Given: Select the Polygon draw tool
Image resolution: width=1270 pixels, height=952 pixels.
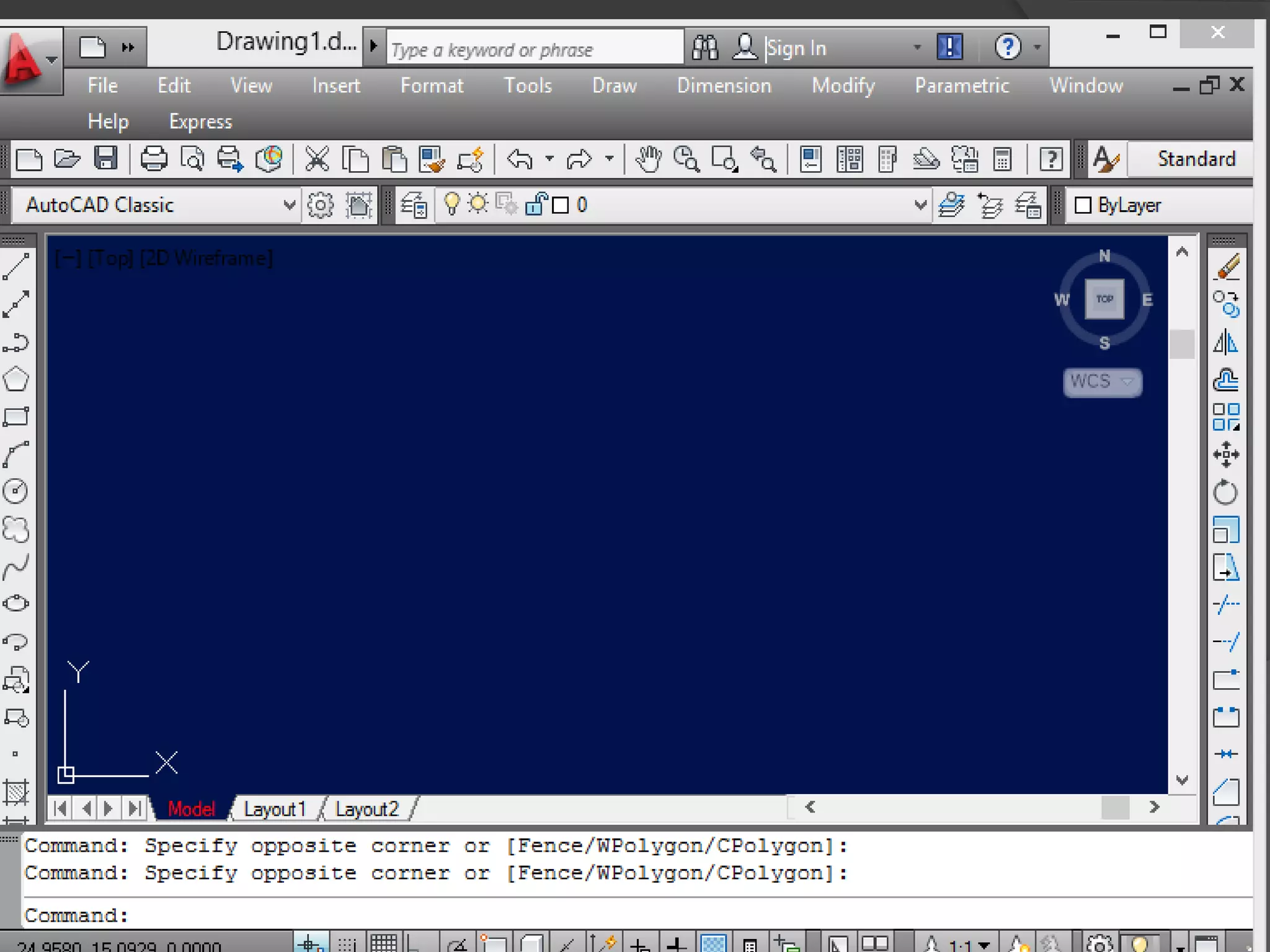Looking at the screenshot, I should [x=16, y=379].
